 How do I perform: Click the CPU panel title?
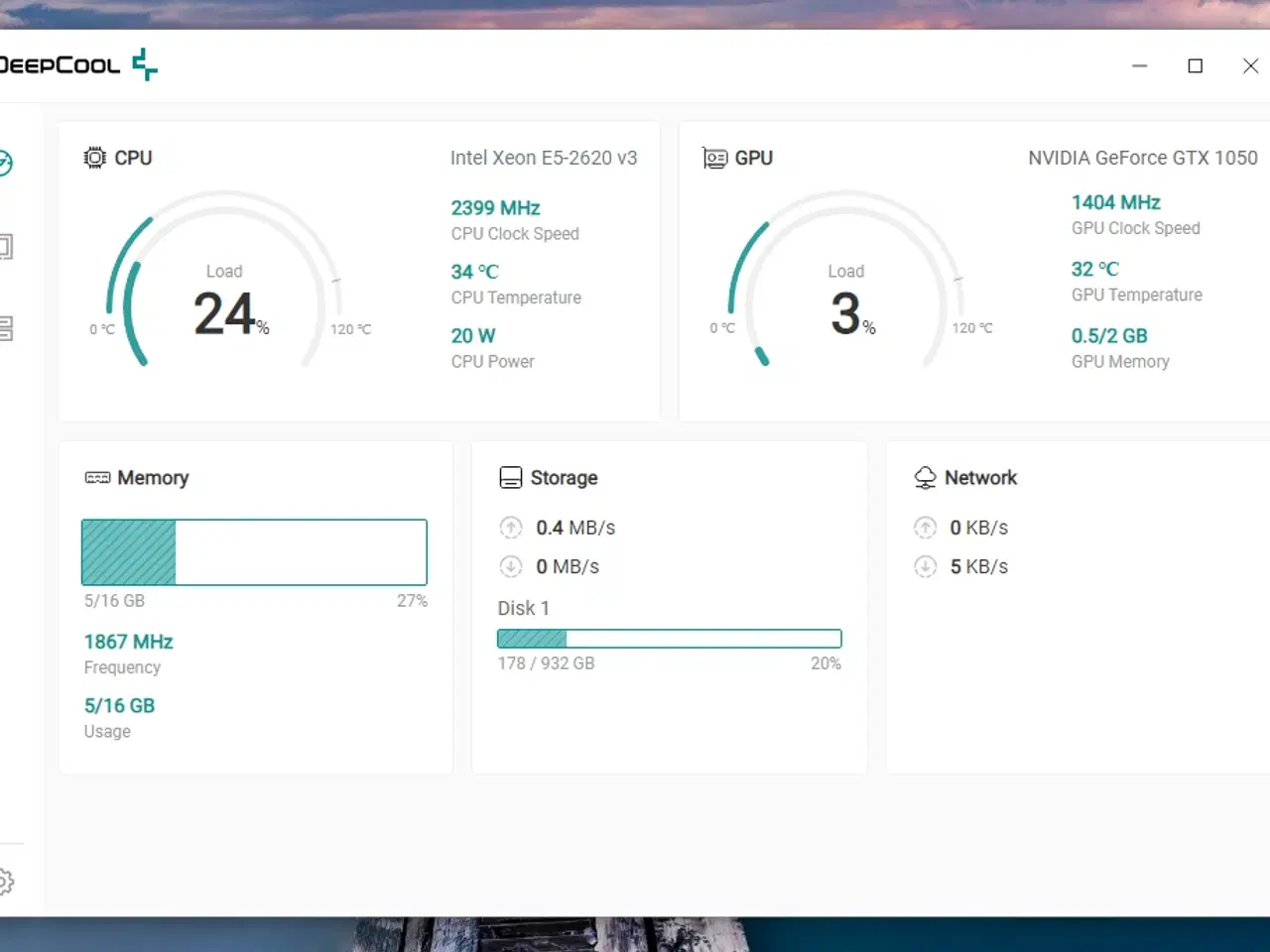click(133, 158)
